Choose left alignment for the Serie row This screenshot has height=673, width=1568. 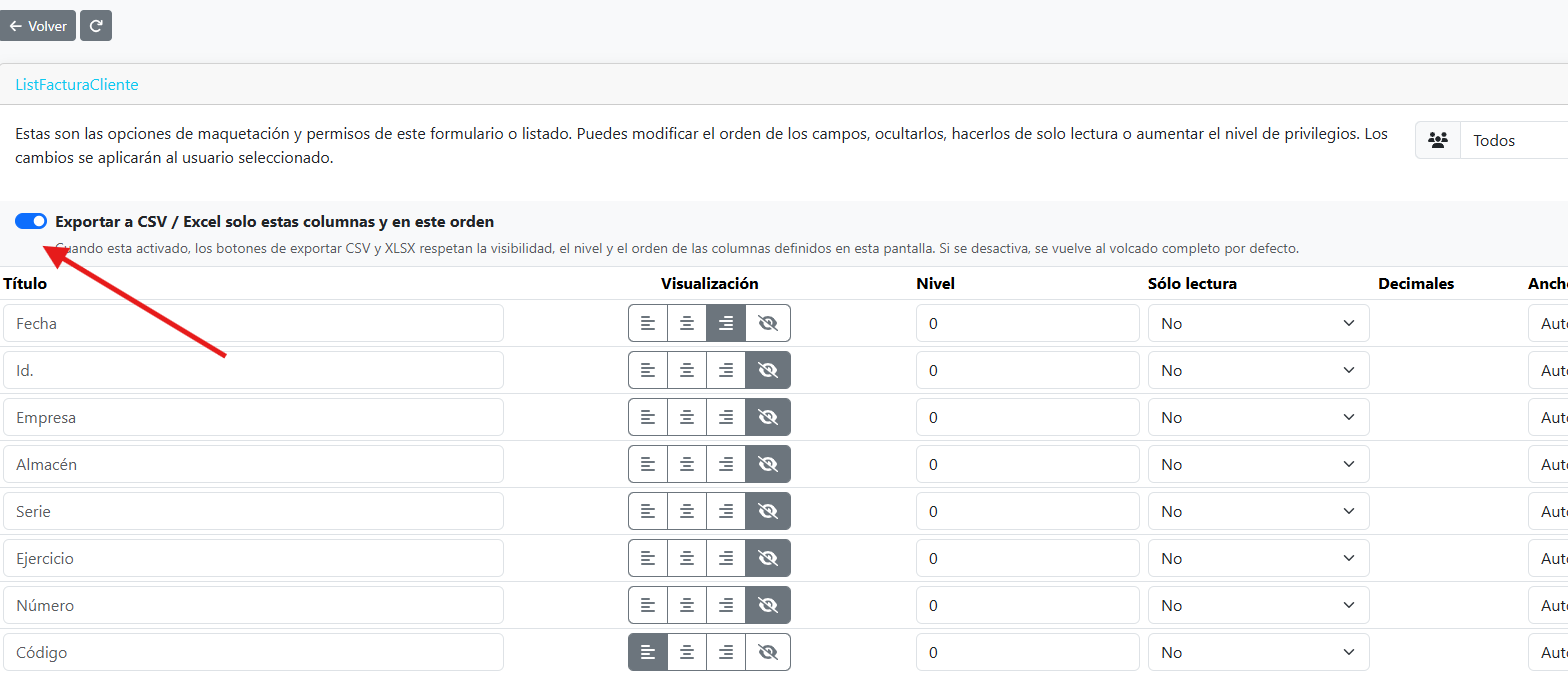point(648,511)
